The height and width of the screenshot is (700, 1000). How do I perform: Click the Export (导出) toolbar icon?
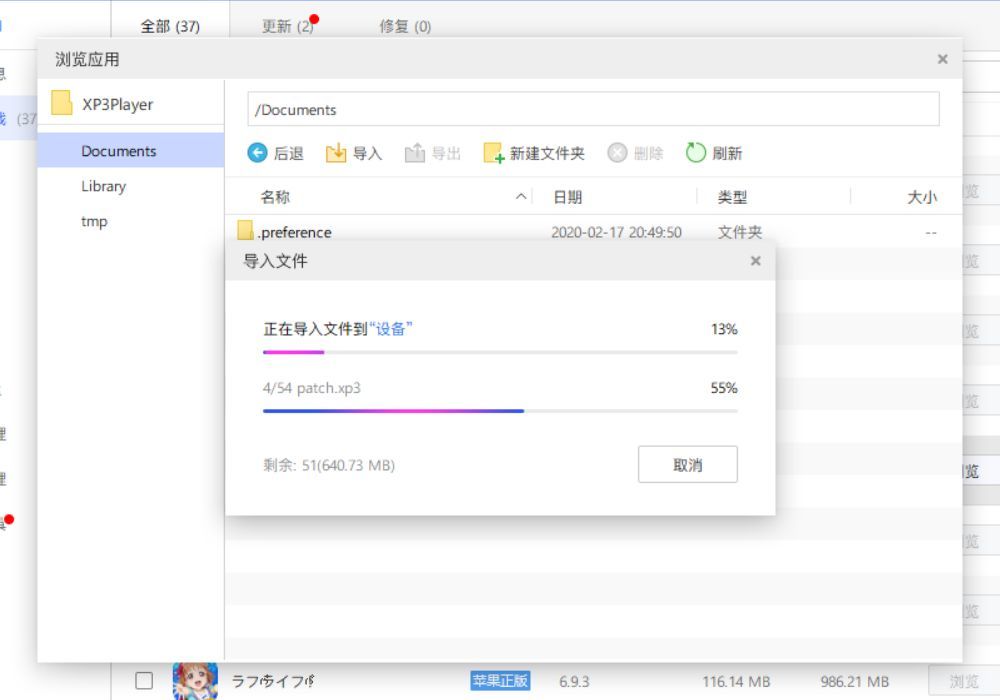point(415,153)
